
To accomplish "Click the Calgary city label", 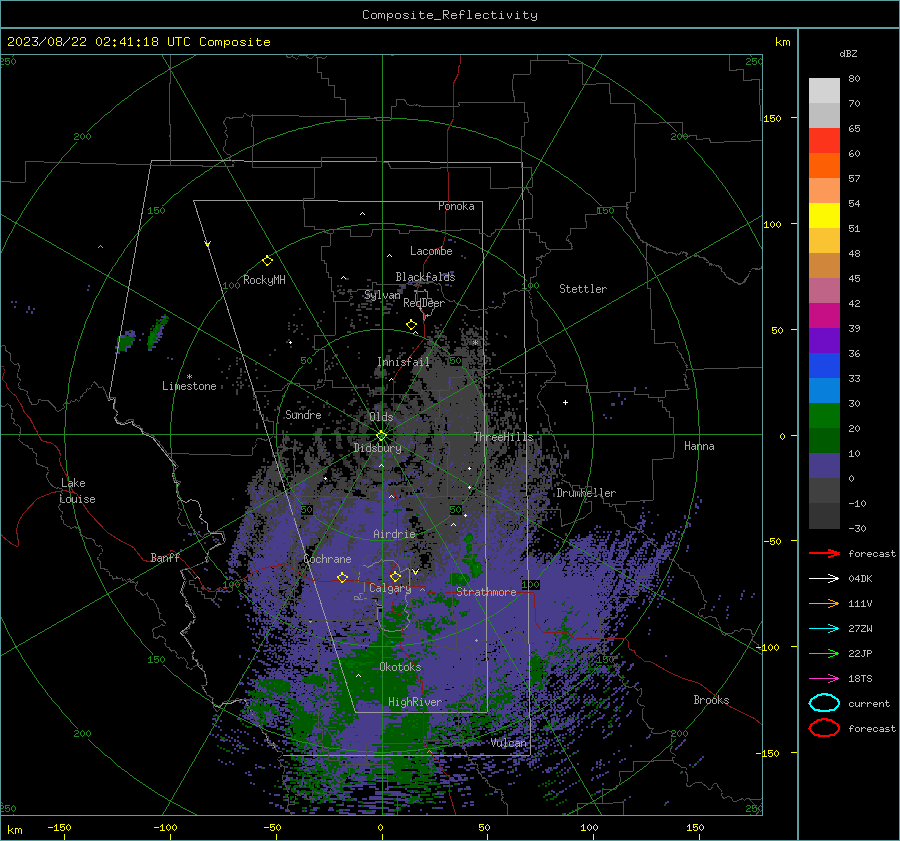I will (x=390, y=588).
